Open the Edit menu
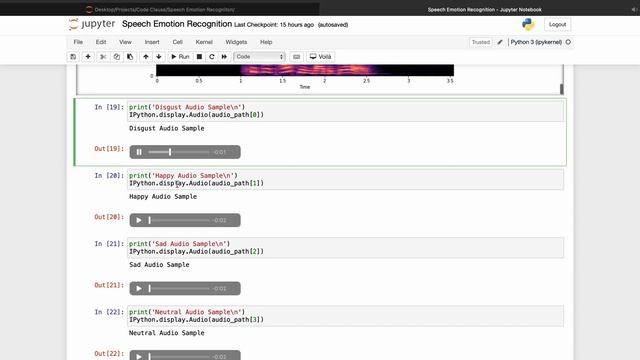The width and height of the screenshot is (640, 360). (101, 42)
